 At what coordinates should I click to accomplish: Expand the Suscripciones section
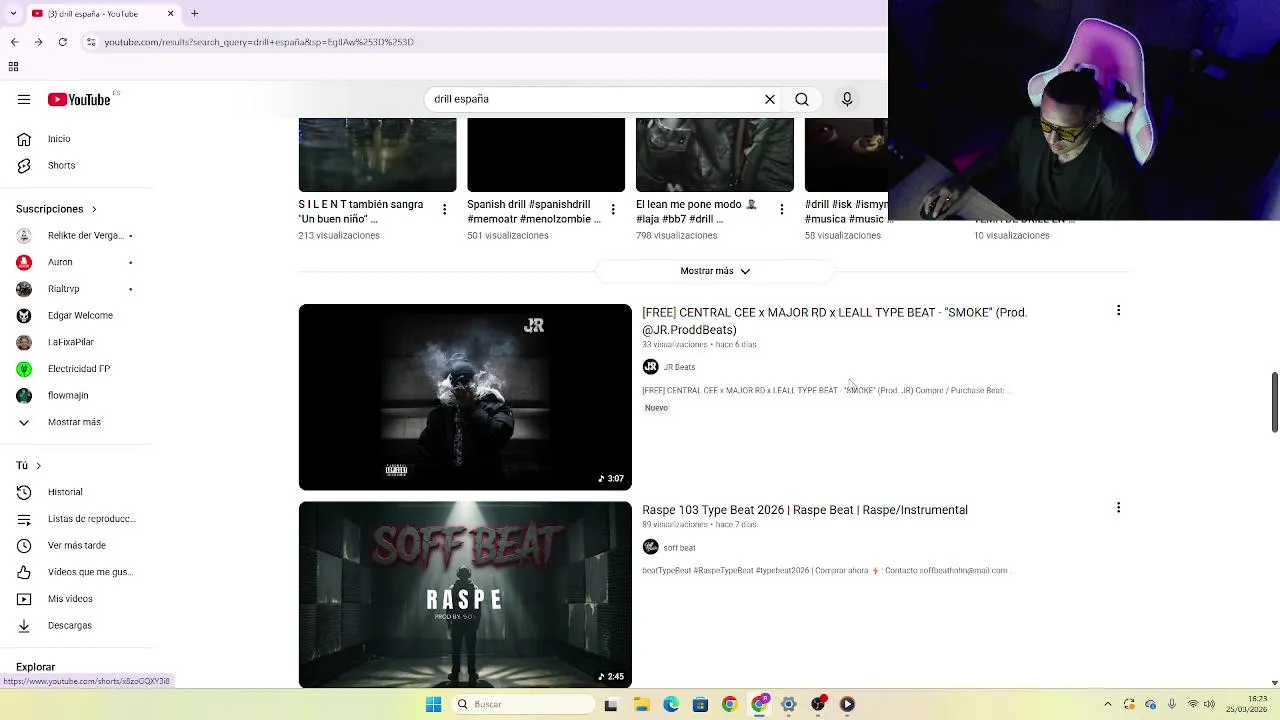pyautogui.click(x=56, y=209)
